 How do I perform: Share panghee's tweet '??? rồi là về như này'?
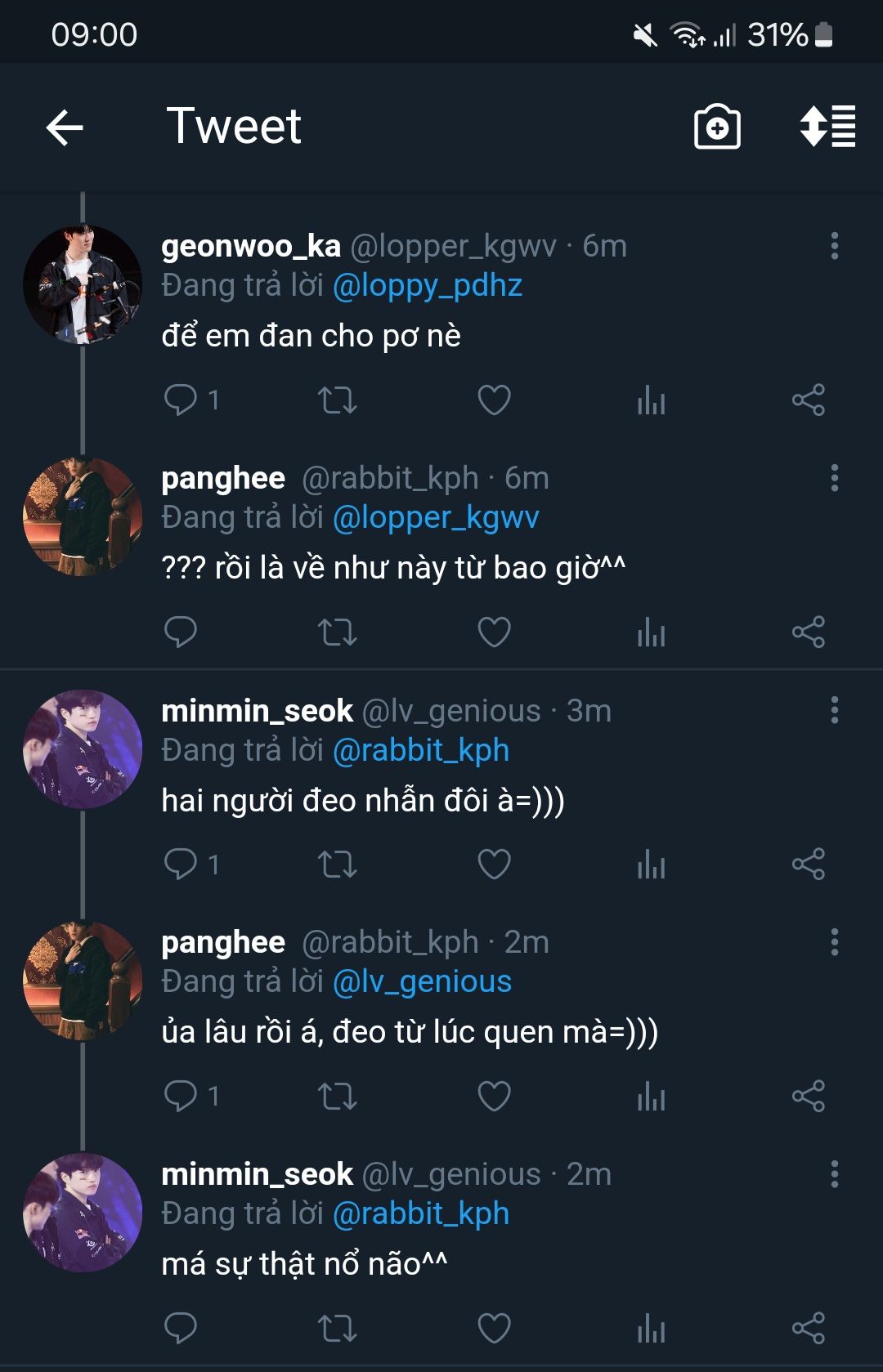coord(808,632)
